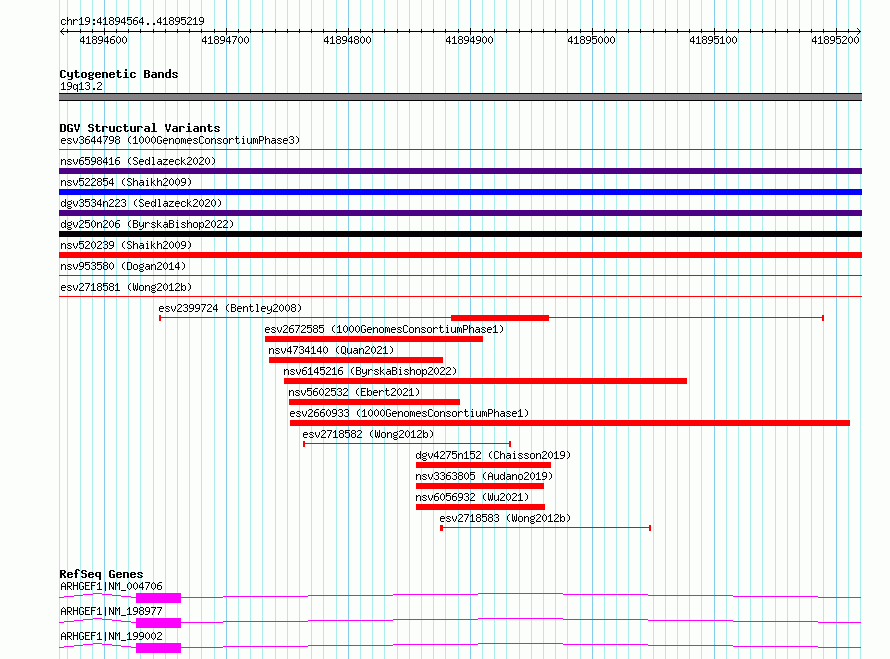This screenshot has width=890, height=659.
Task: Click the nsv522854 blue variant bar
Action: point(460,192)
